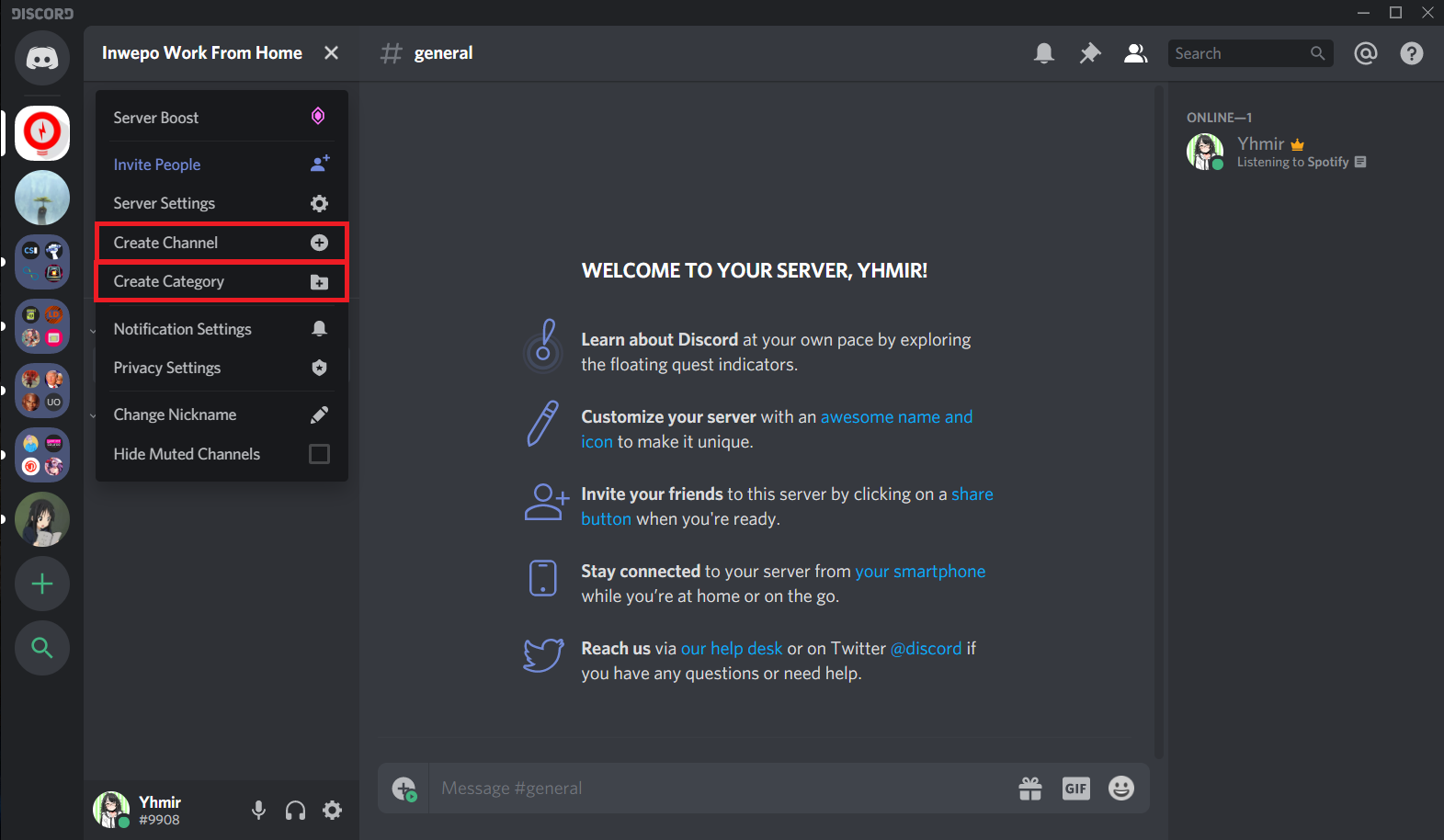Open Server Settings from menu
1444x840 pixels.
(222, 203)
